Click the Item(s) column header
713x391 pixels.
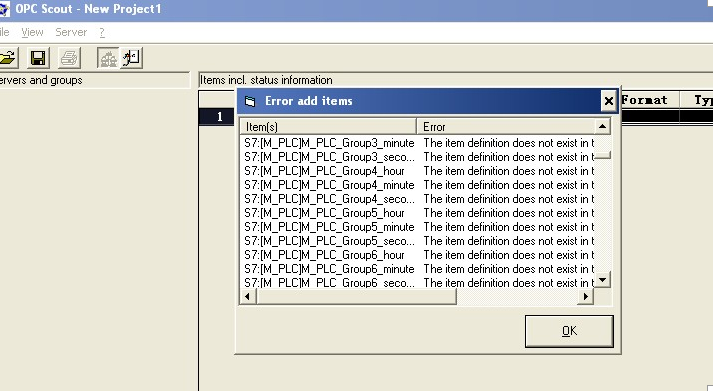click(328, 126)
